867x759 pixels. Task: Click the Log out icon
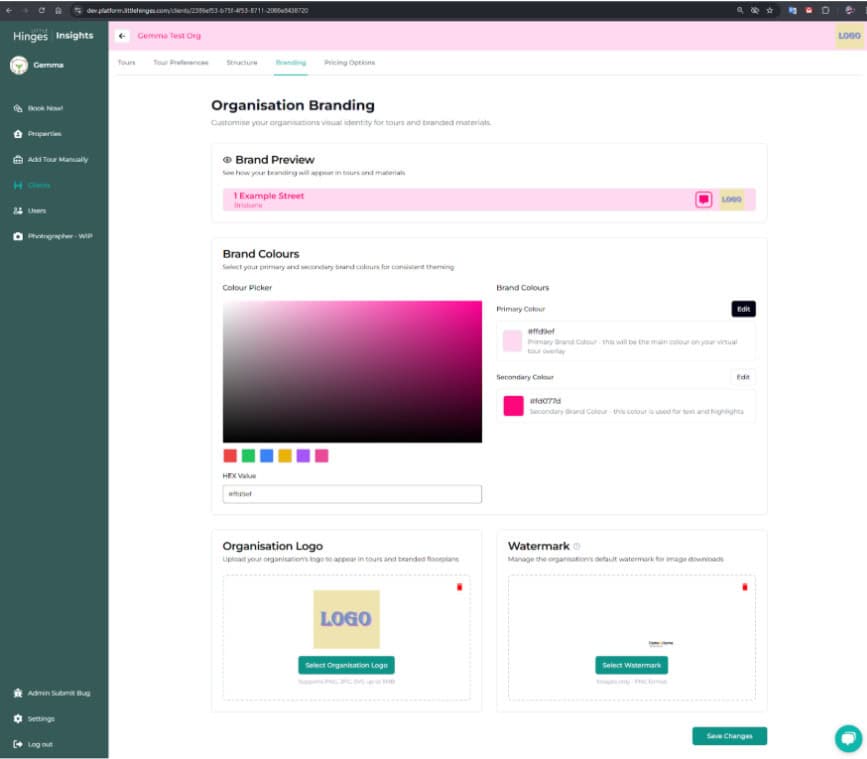(16, 744)
